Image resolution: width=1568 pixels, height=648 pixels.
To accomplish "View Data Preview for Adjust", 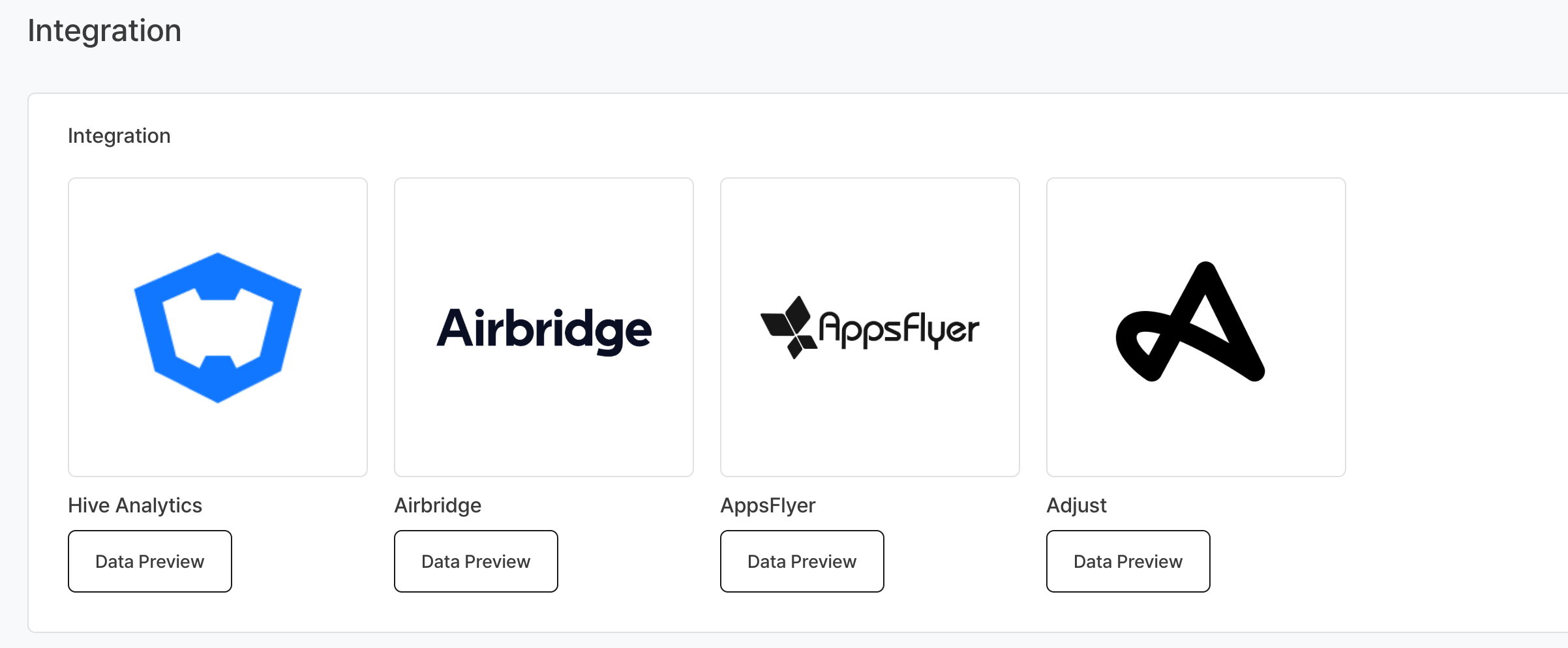I will pos(1128,561).
